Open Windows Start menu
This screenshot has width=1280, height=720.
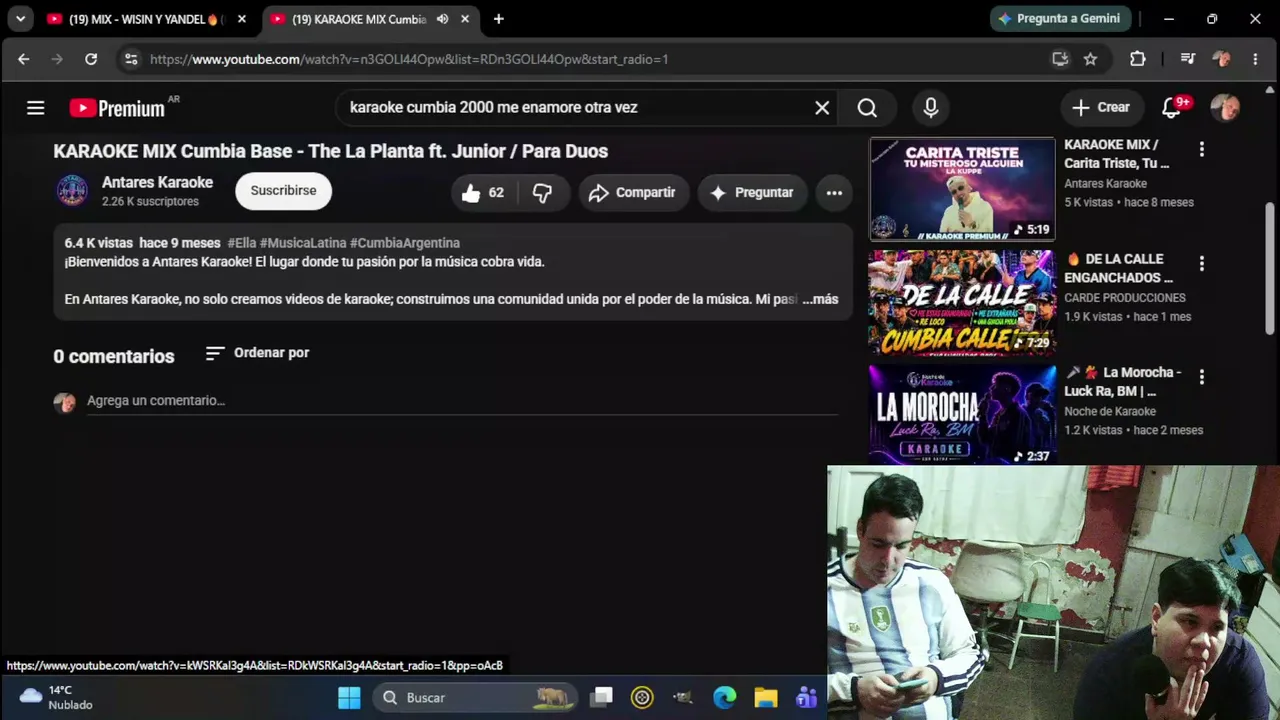click(x=349, y=698)
